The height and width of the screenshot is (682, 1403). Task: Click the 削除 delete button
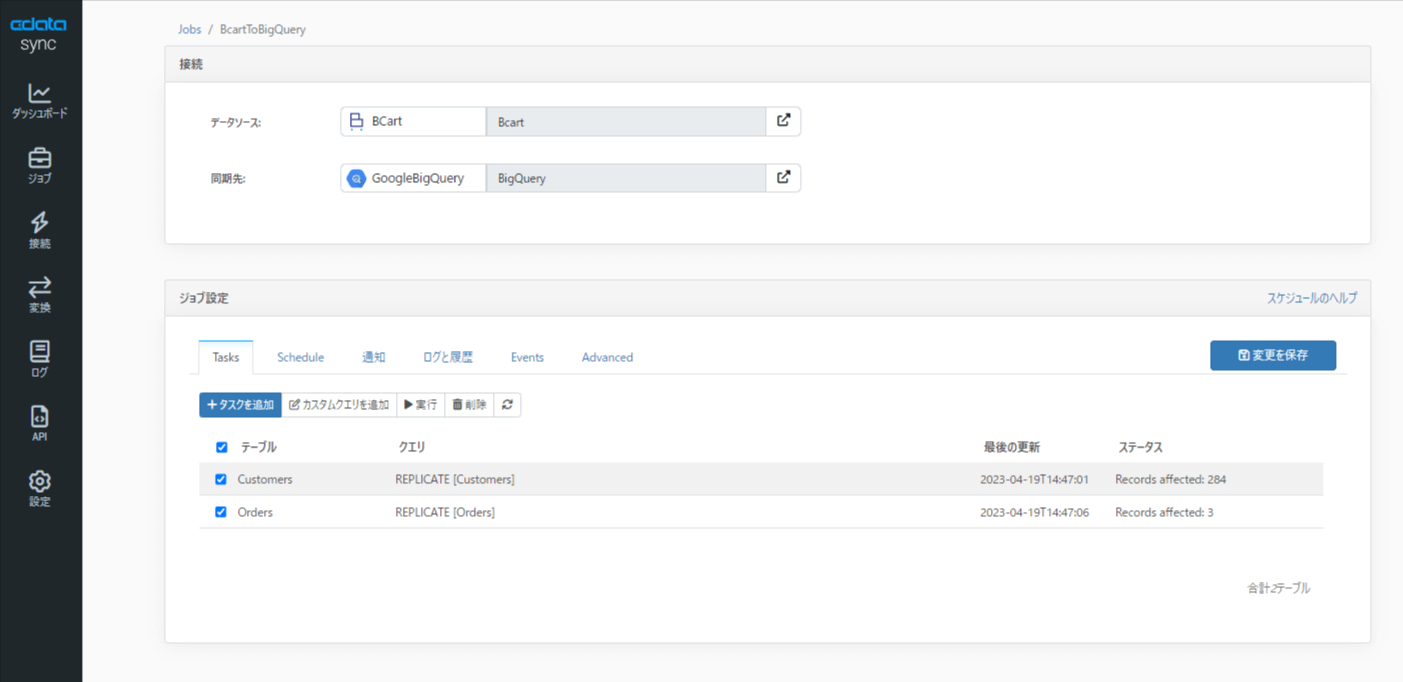[469, 404]
